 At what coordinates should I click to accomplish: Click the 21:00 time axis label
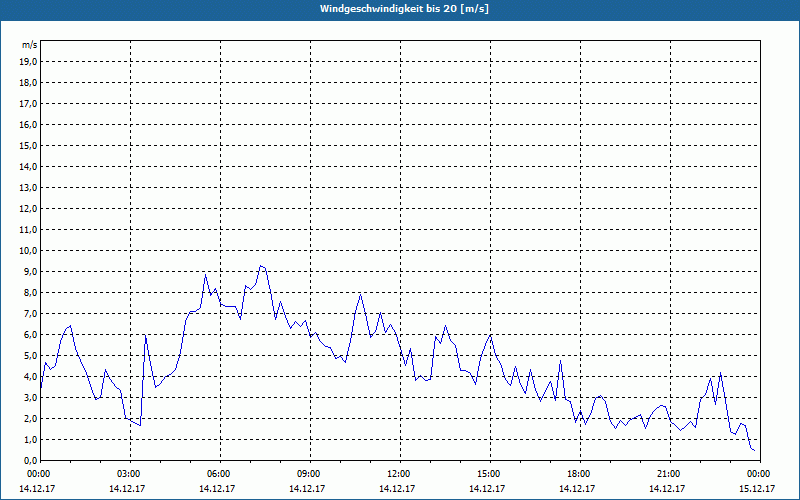[670, 474]
